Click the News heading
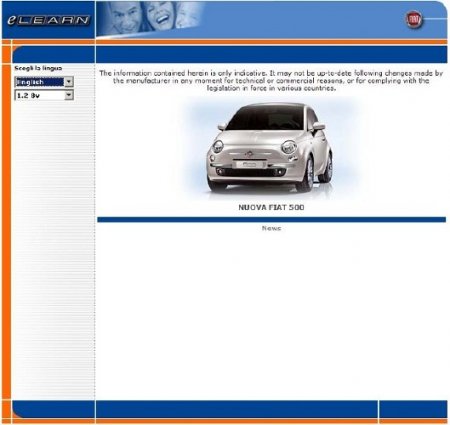This screenshot has height=425, width=450. coord(271,228)
